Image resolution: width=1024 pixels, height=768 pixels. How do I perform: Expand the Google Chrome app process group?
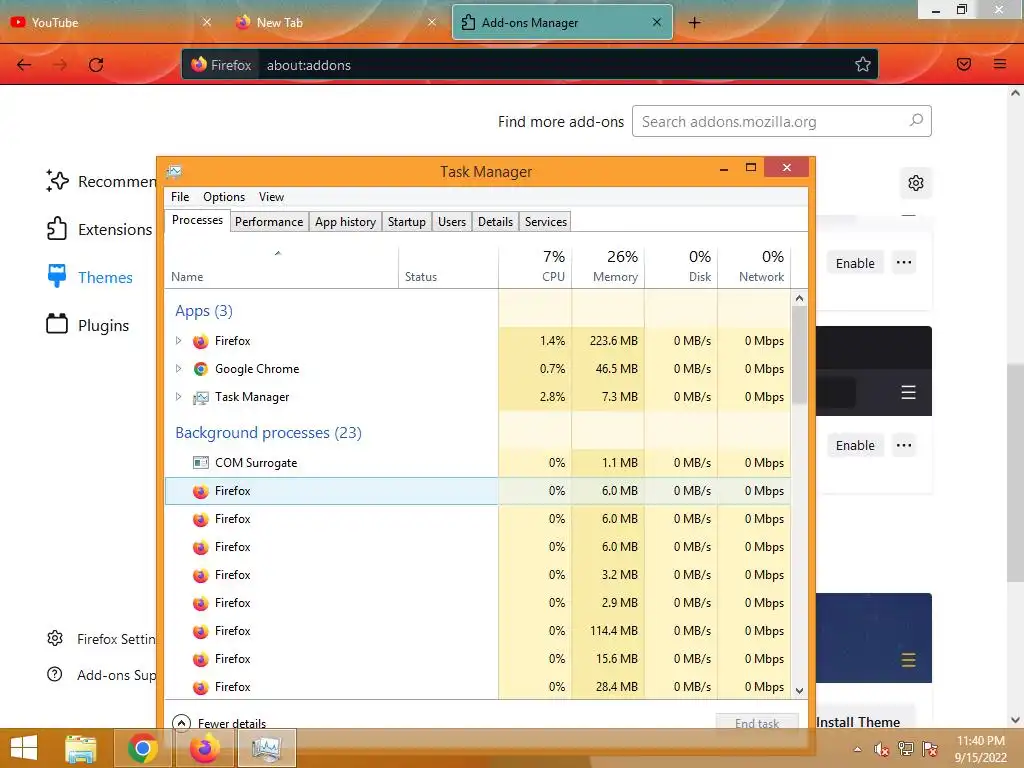tap(178, 368)
